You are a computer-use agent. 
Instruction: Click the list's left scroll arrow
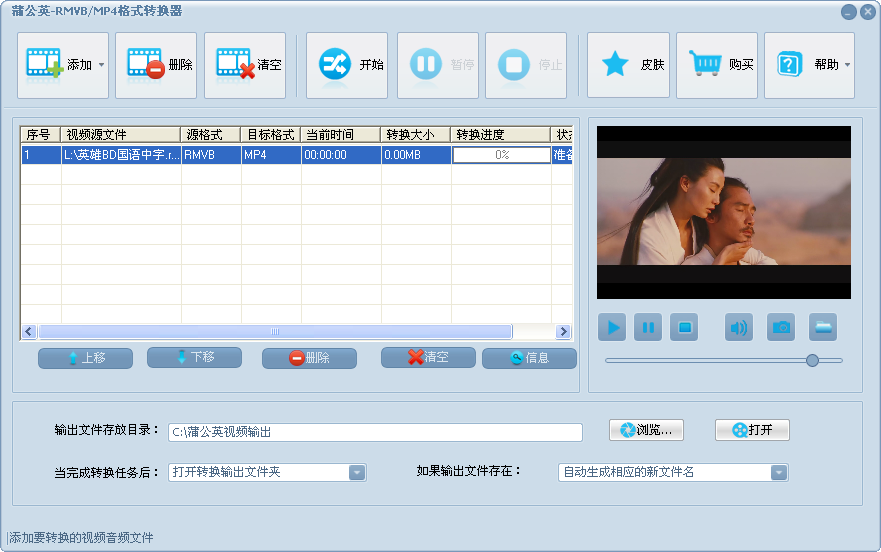(29, 332)
